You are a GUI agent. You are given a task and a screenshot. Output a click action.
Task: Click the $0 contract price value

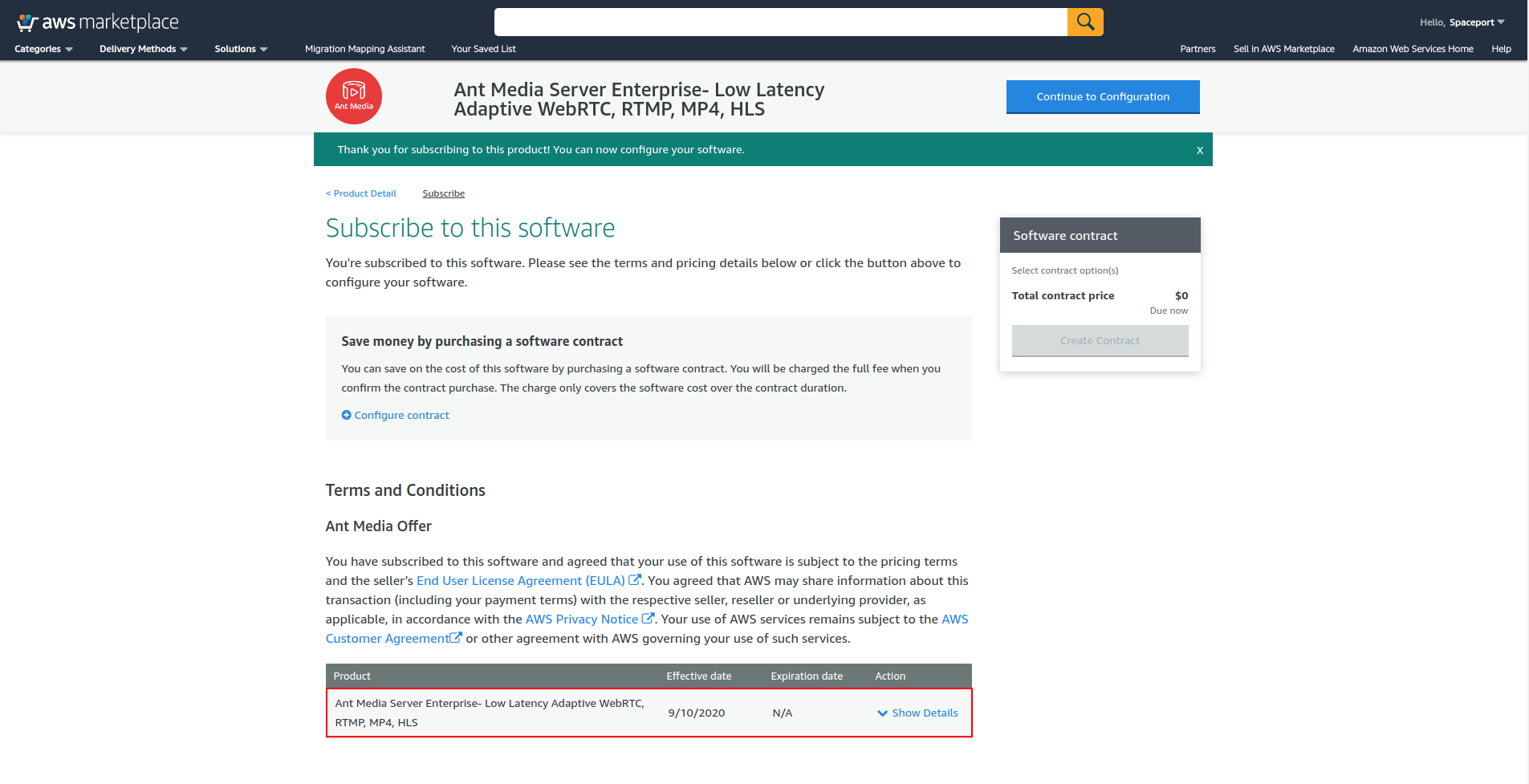click(1181, 296)
